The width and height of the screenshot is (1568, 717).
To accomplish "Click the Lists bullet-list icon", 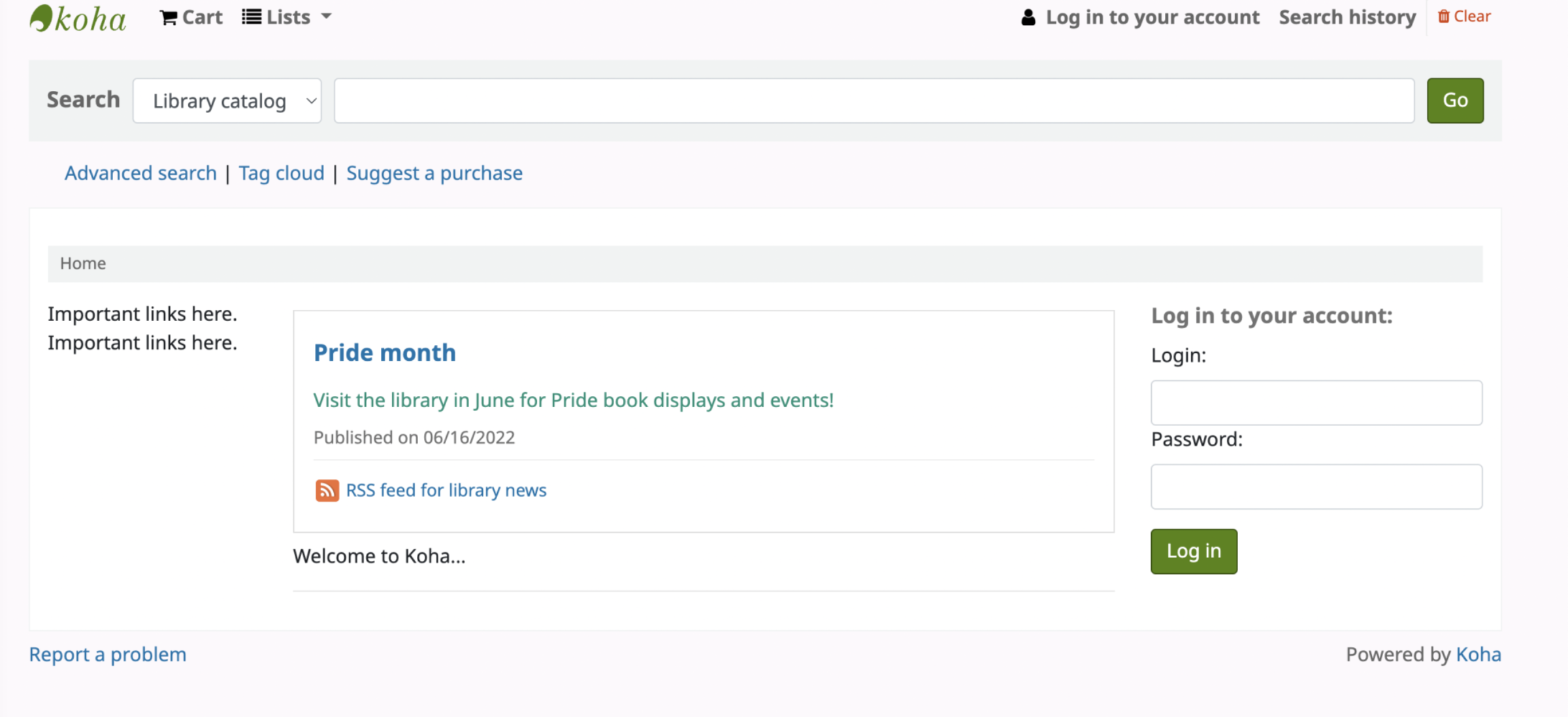I will point(252,17).
